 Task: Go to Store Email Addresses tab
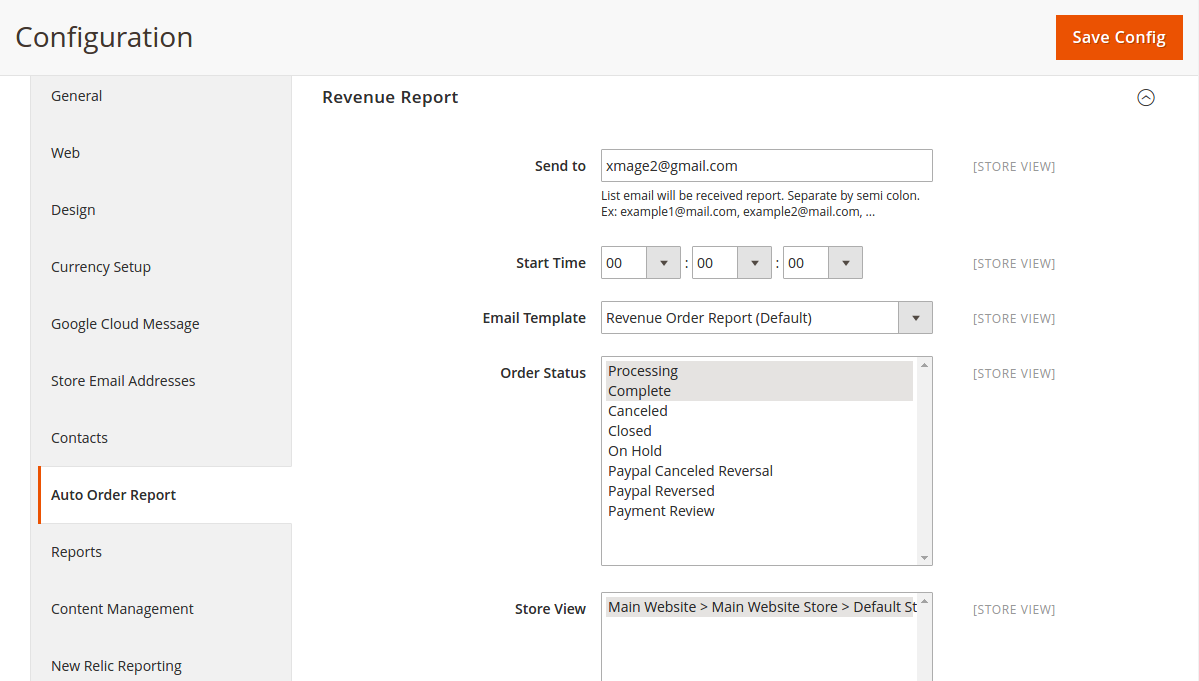click(123, 381)
